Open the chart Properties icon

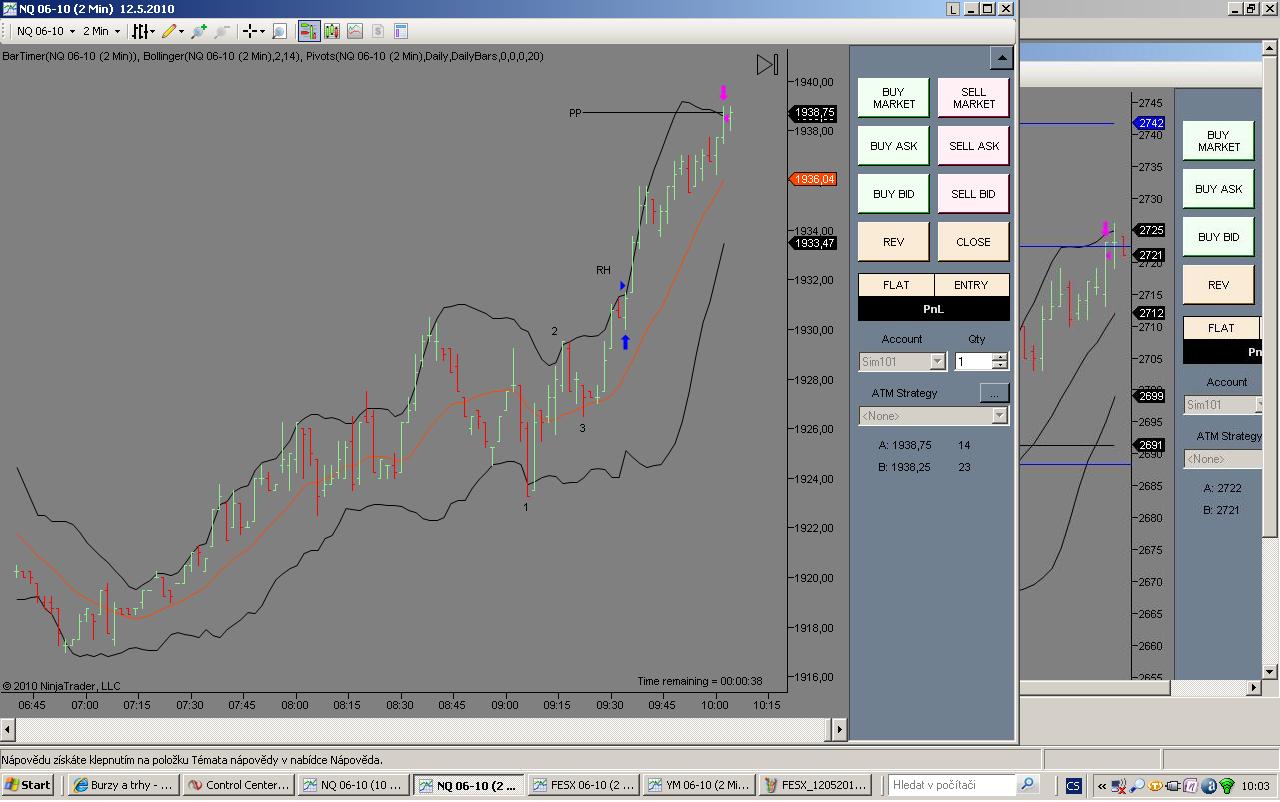(401, 31)
